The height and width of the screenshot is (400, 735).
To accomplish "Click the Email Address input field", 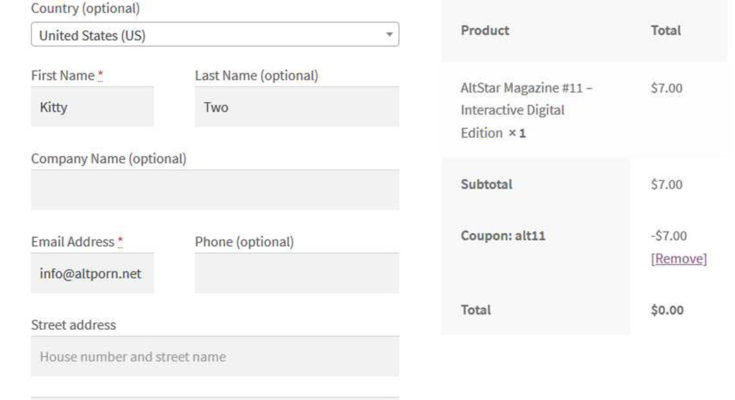I will (x=92, y=273).
